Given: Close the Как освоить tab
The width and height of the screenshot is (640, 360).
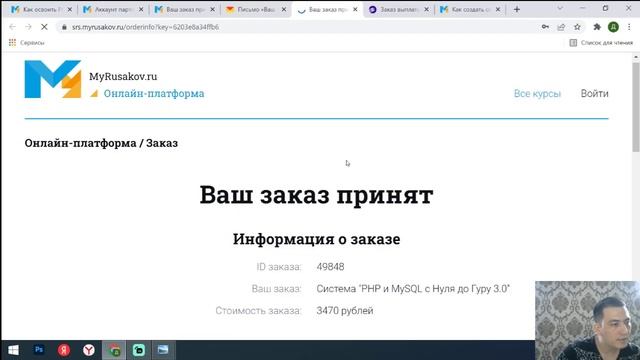Looking at the screenshot, I should point(69,9).
